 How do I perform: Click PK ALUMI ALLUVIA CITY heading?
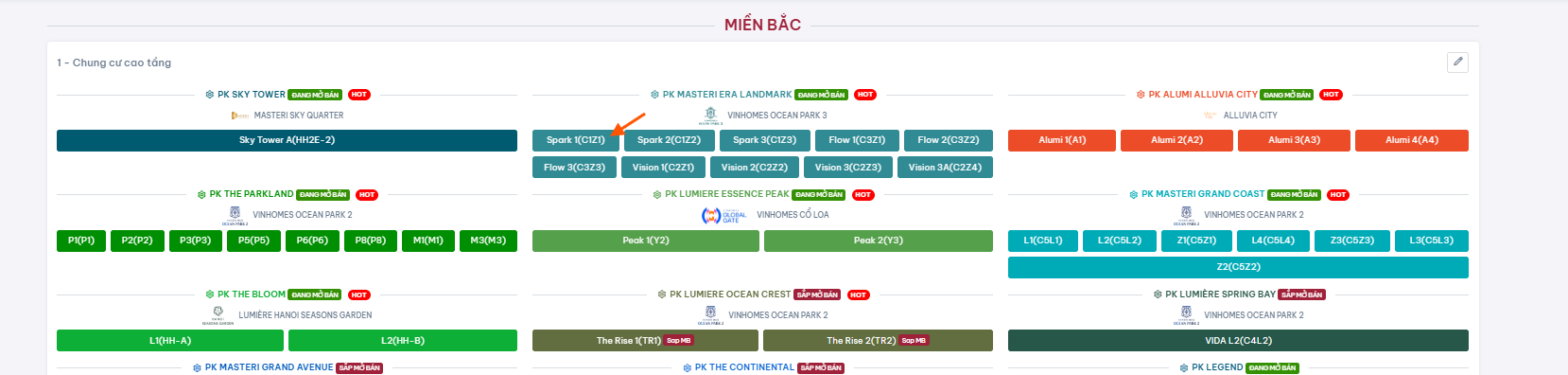[1203, 95]
